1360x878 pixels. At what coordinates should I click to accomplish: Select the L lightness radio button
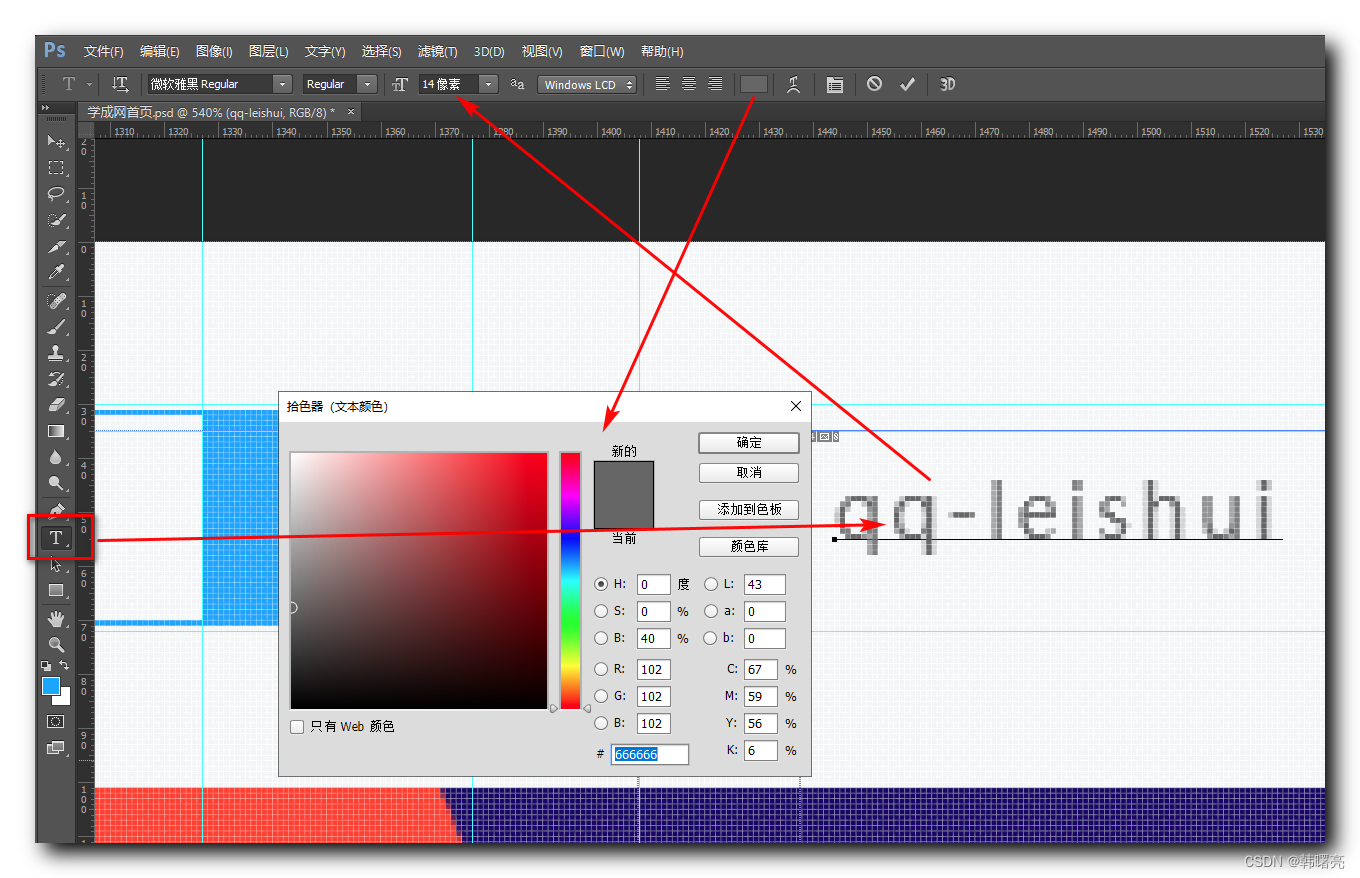tap(711, 584)
